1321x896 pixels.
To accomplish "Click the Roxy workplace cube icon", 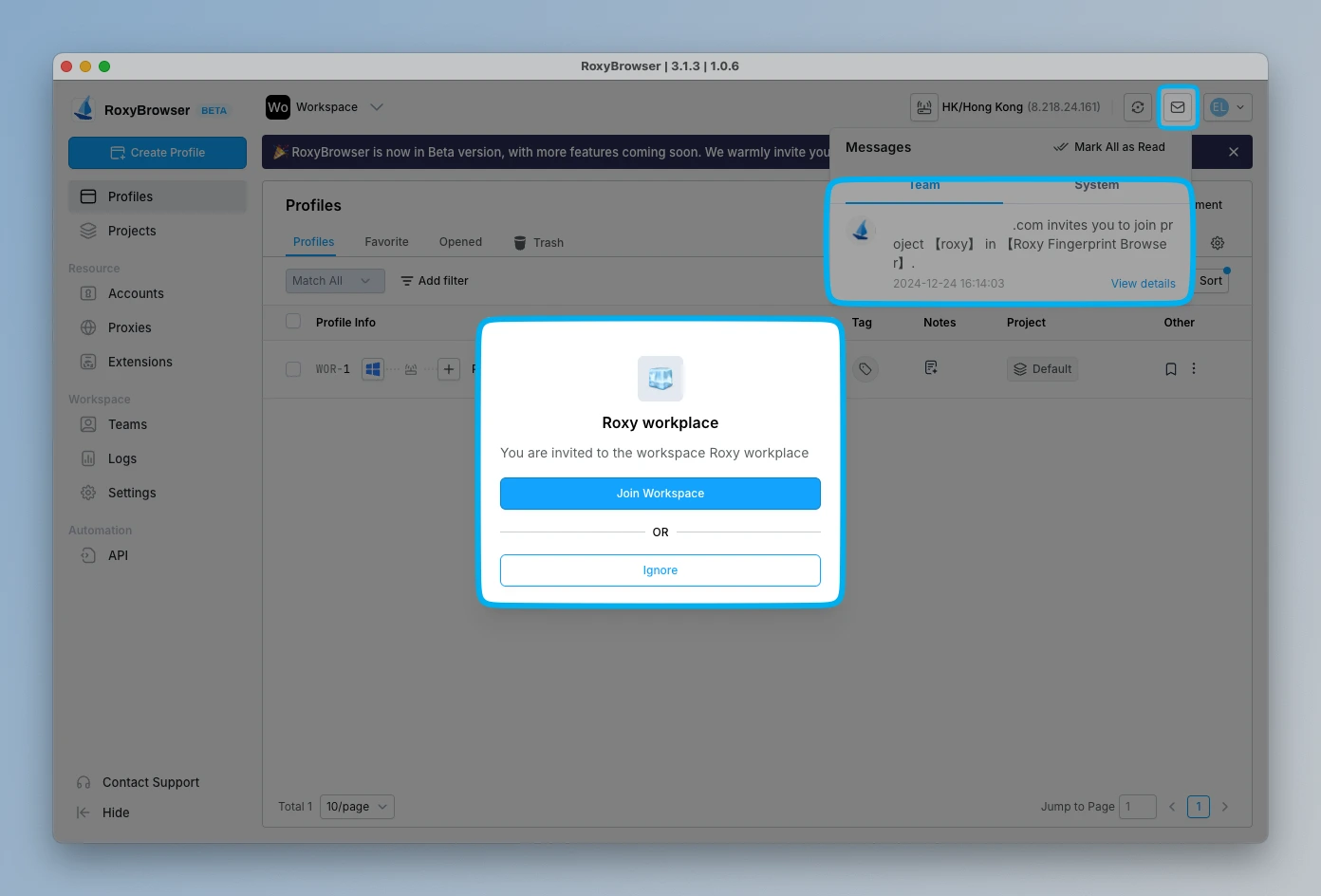I will (660, 379).
